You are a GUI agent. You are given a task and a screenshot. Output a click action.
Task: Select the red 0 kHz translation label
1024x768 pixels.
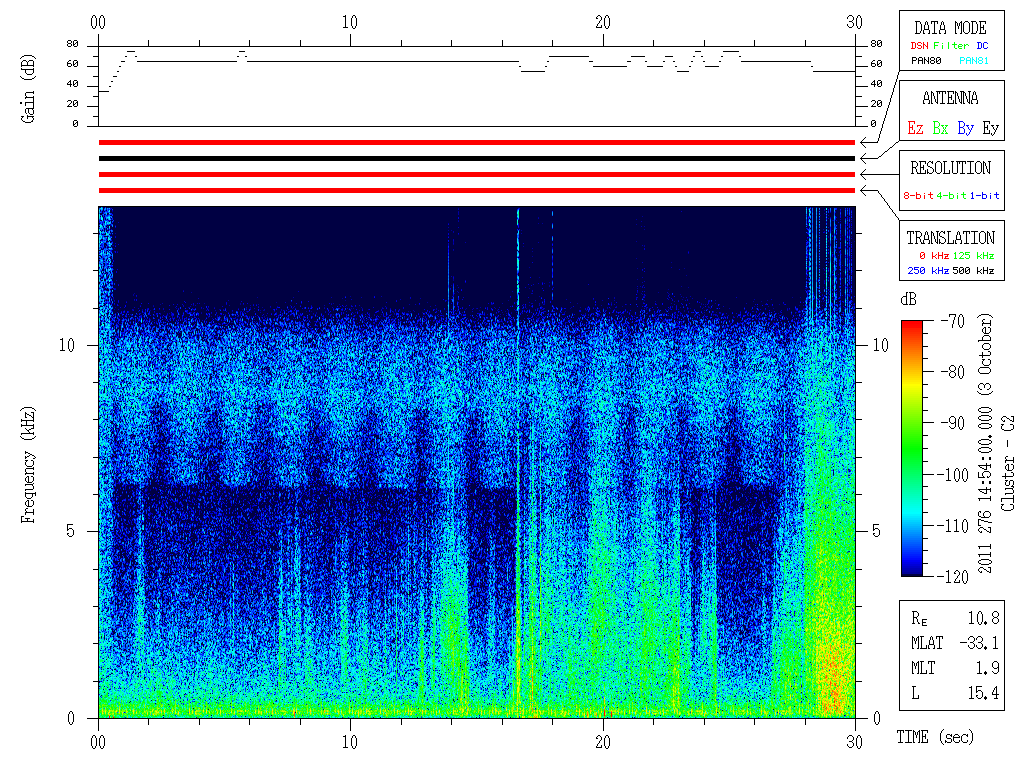pos(934,256)
